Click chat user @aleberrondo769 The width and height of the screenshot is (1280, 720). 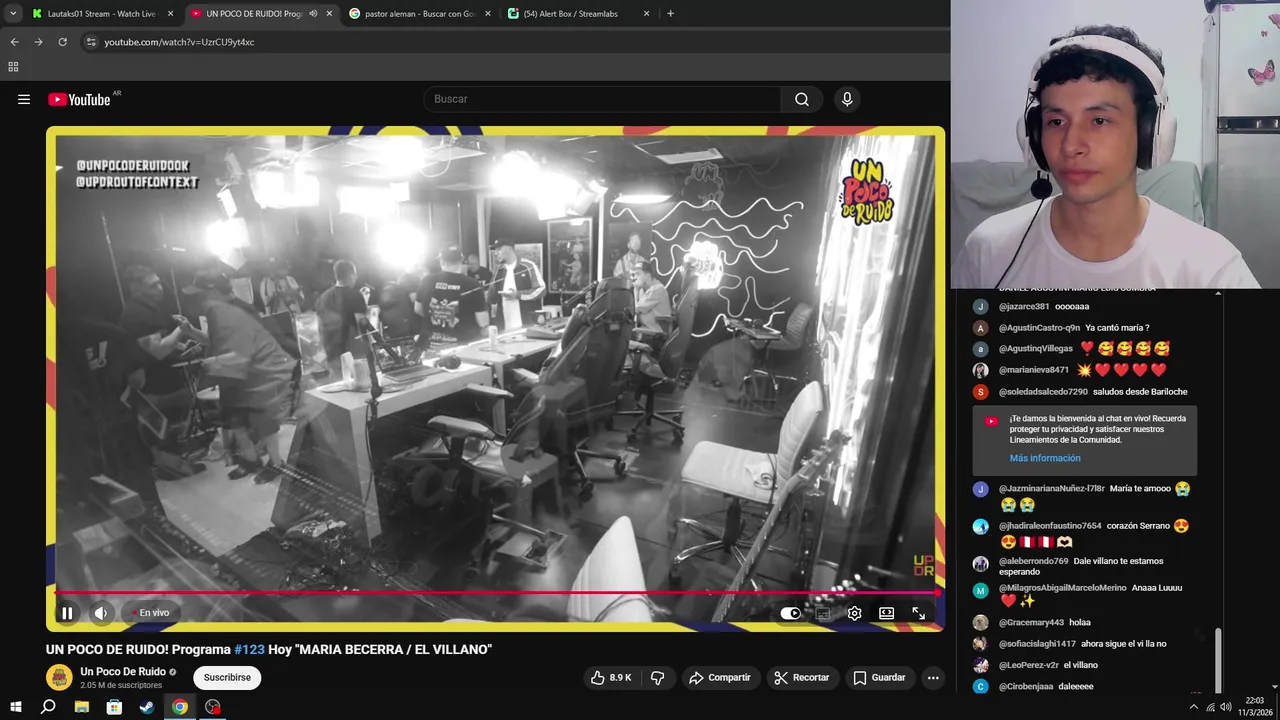point(1033,562)
